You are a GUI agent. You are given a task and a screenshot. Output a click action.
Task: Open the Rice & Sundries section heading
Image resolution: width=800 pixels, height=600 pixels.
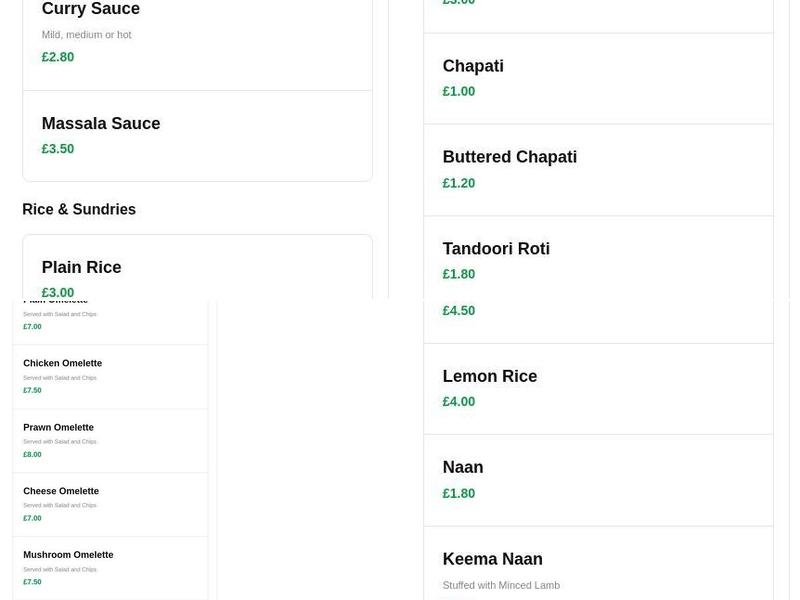[78, 209]
